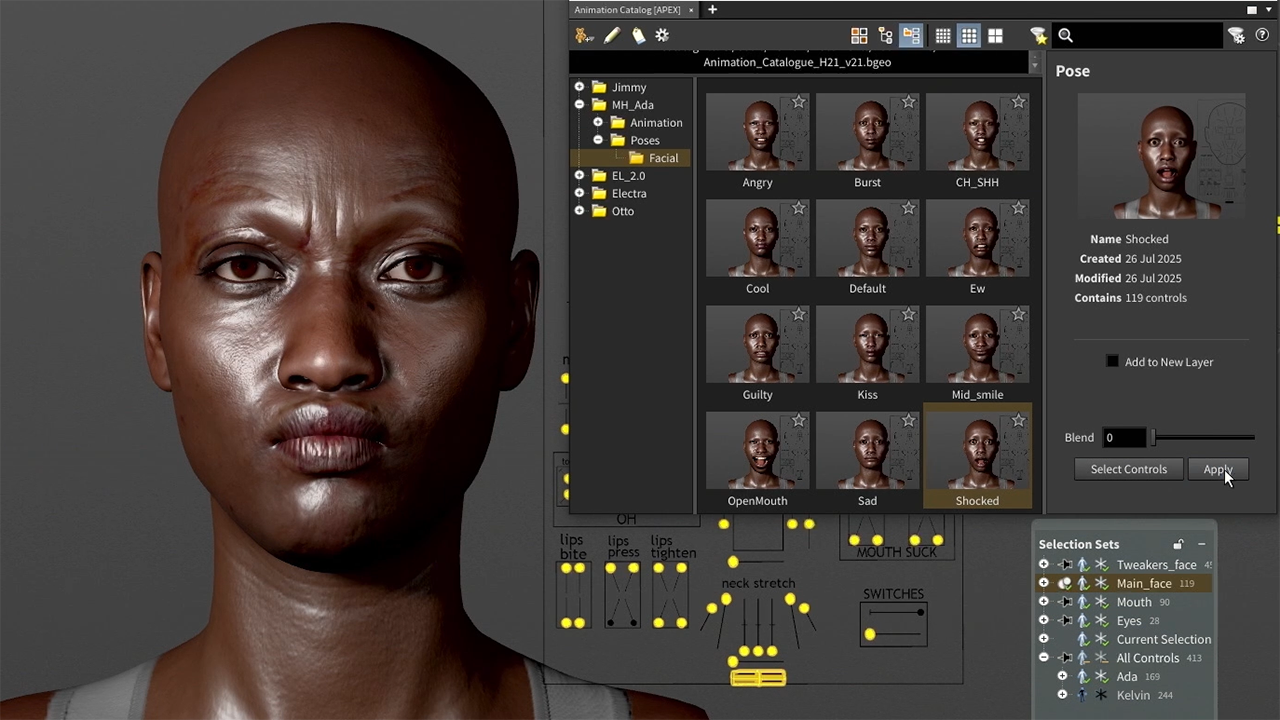
Task: Expand the Tweakers_face selection set
Action: pos(1043,565)
